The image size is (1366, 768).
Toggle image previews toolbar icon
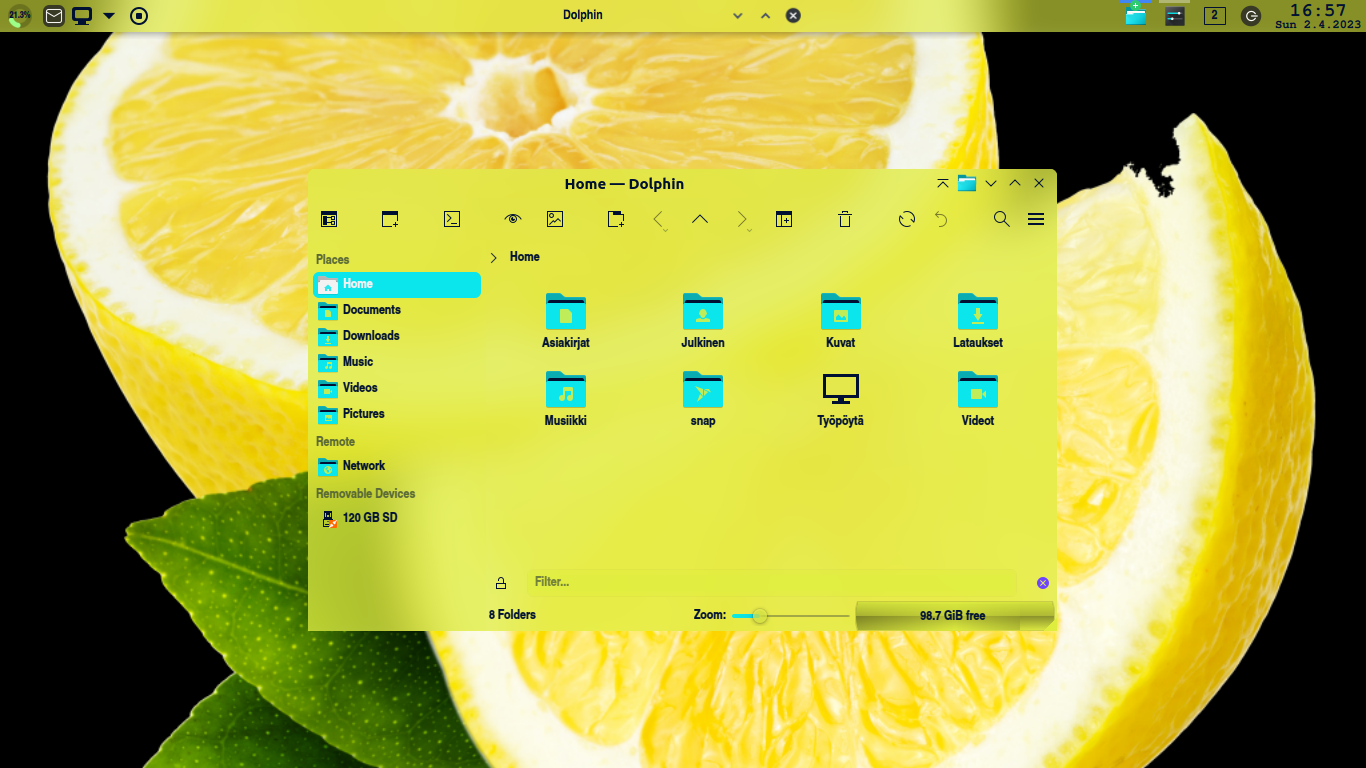click(x=555, y=219)
